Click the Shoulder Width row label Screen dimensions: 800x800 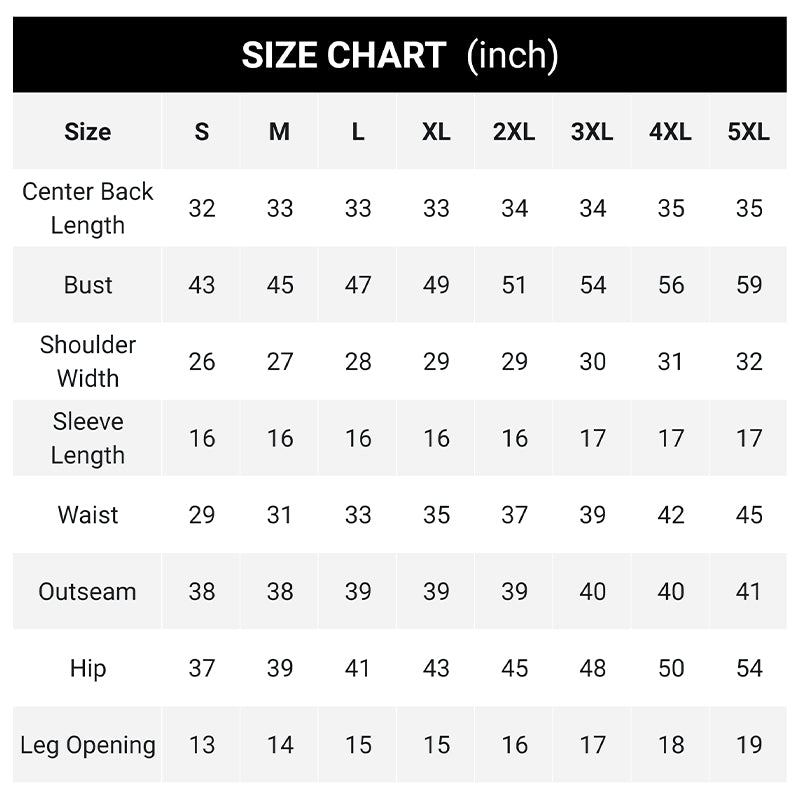(88, 361)
